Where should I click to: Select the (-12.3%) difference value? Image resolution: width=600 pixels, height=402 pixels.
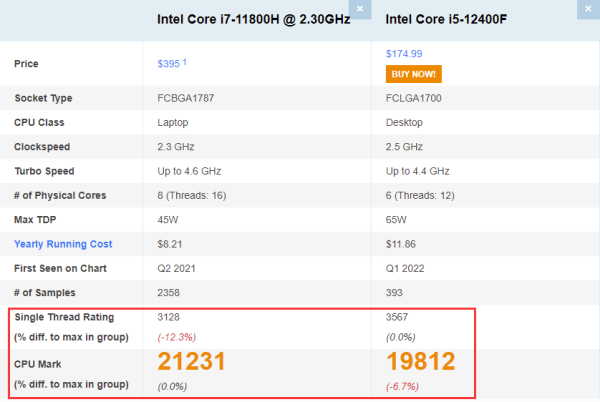tap(177, 337)
